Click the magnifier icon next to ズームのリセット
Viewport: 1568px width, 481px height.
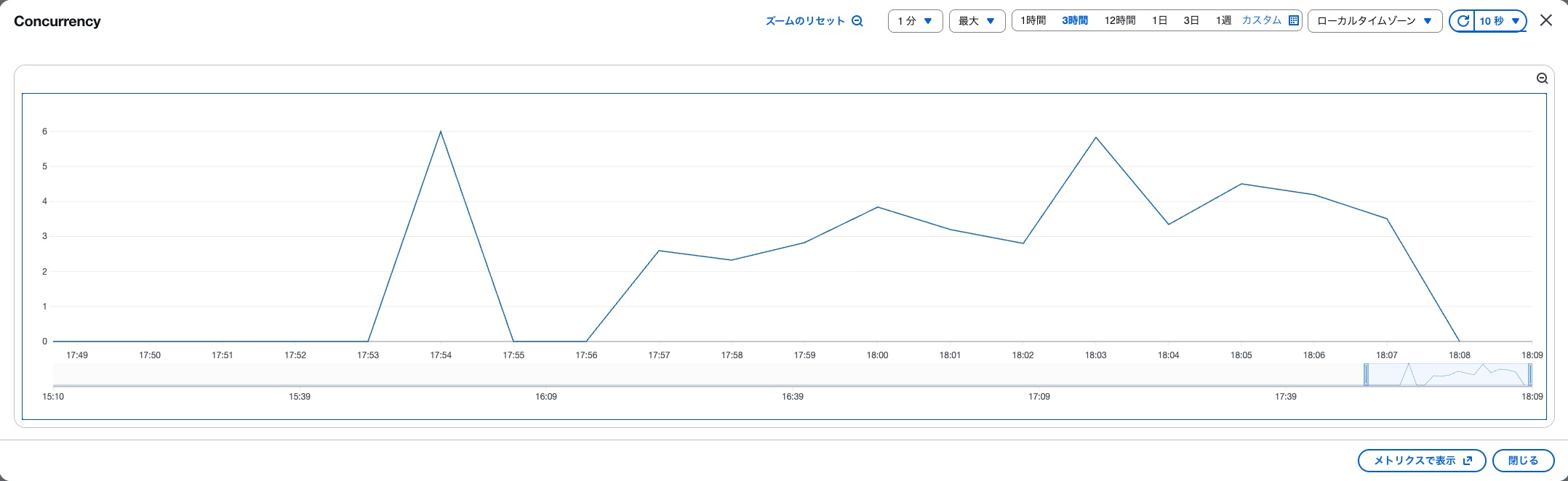[x=857, y=21]
